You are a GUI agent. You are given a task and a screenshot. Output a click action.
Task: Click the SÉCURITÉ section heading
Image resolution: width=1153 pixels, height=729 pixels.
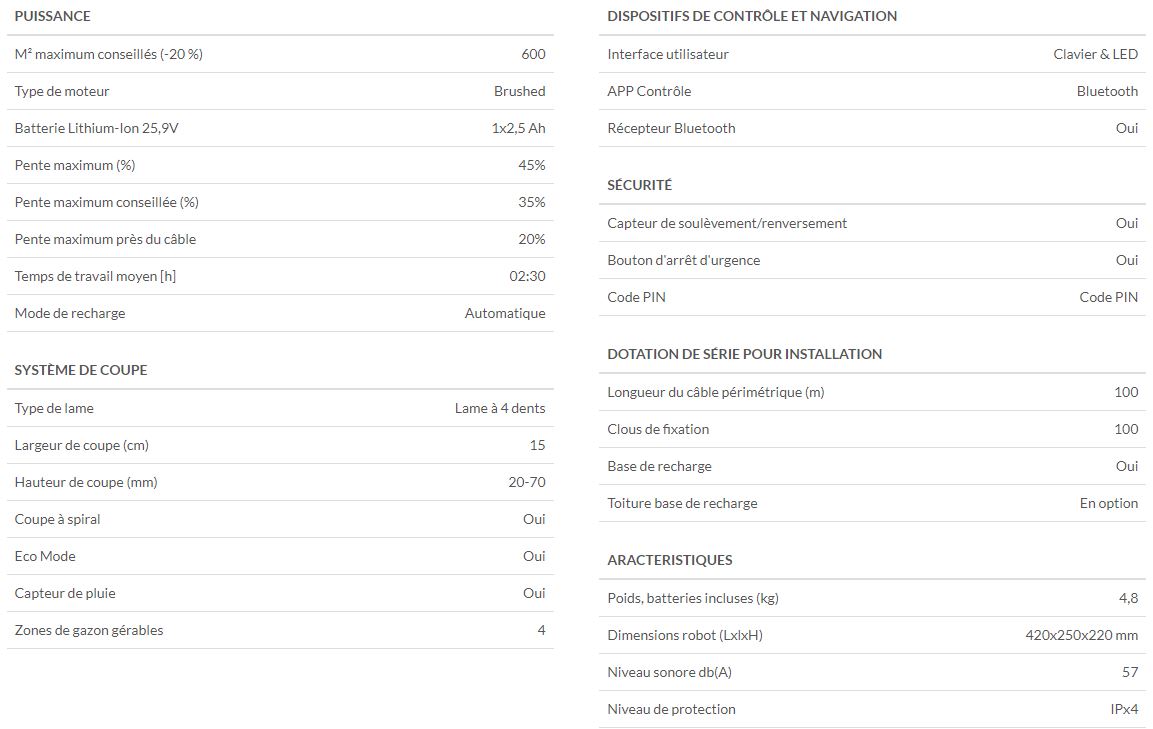(x=639, y=185)
